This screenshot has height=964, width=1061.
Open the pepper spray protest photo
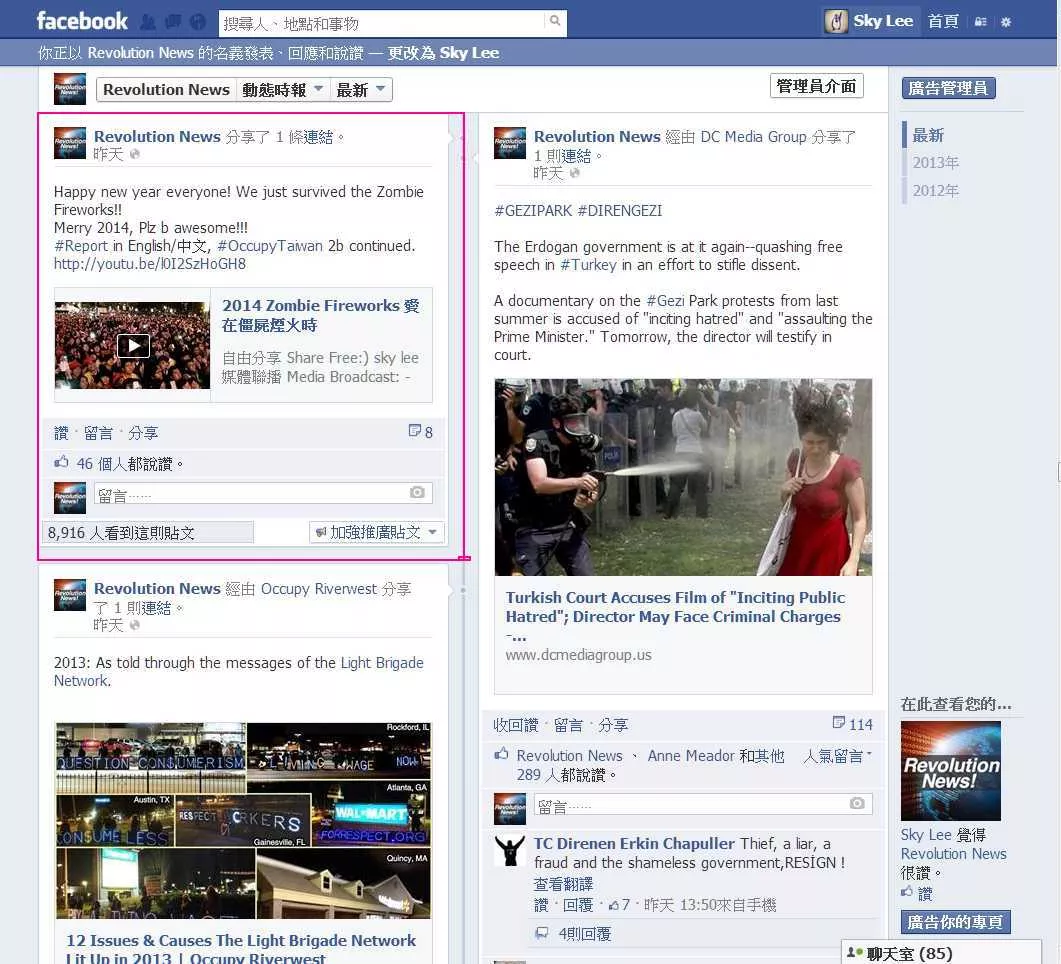683,477
